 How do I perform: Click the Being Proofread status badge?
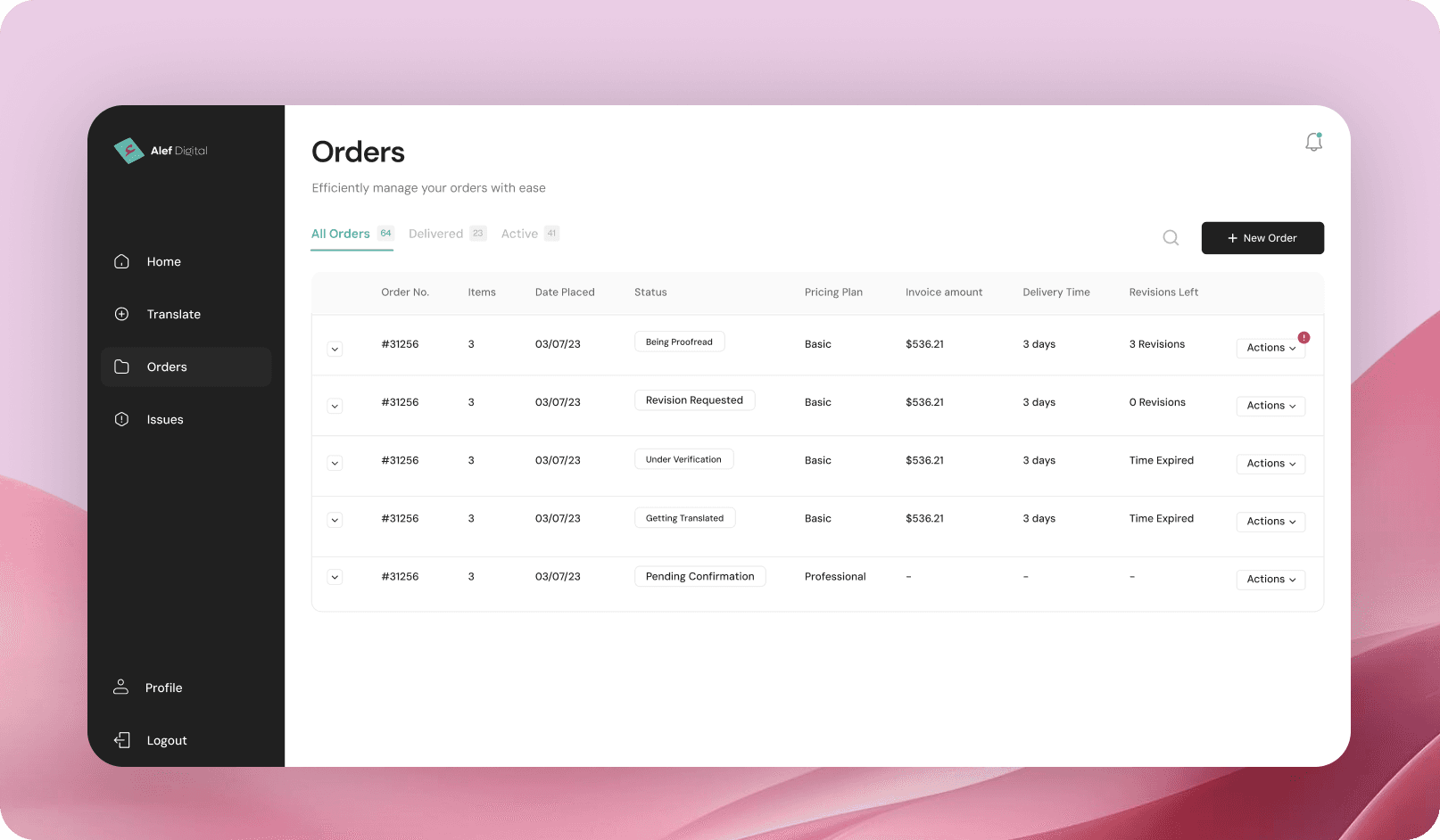click(679, 342)
